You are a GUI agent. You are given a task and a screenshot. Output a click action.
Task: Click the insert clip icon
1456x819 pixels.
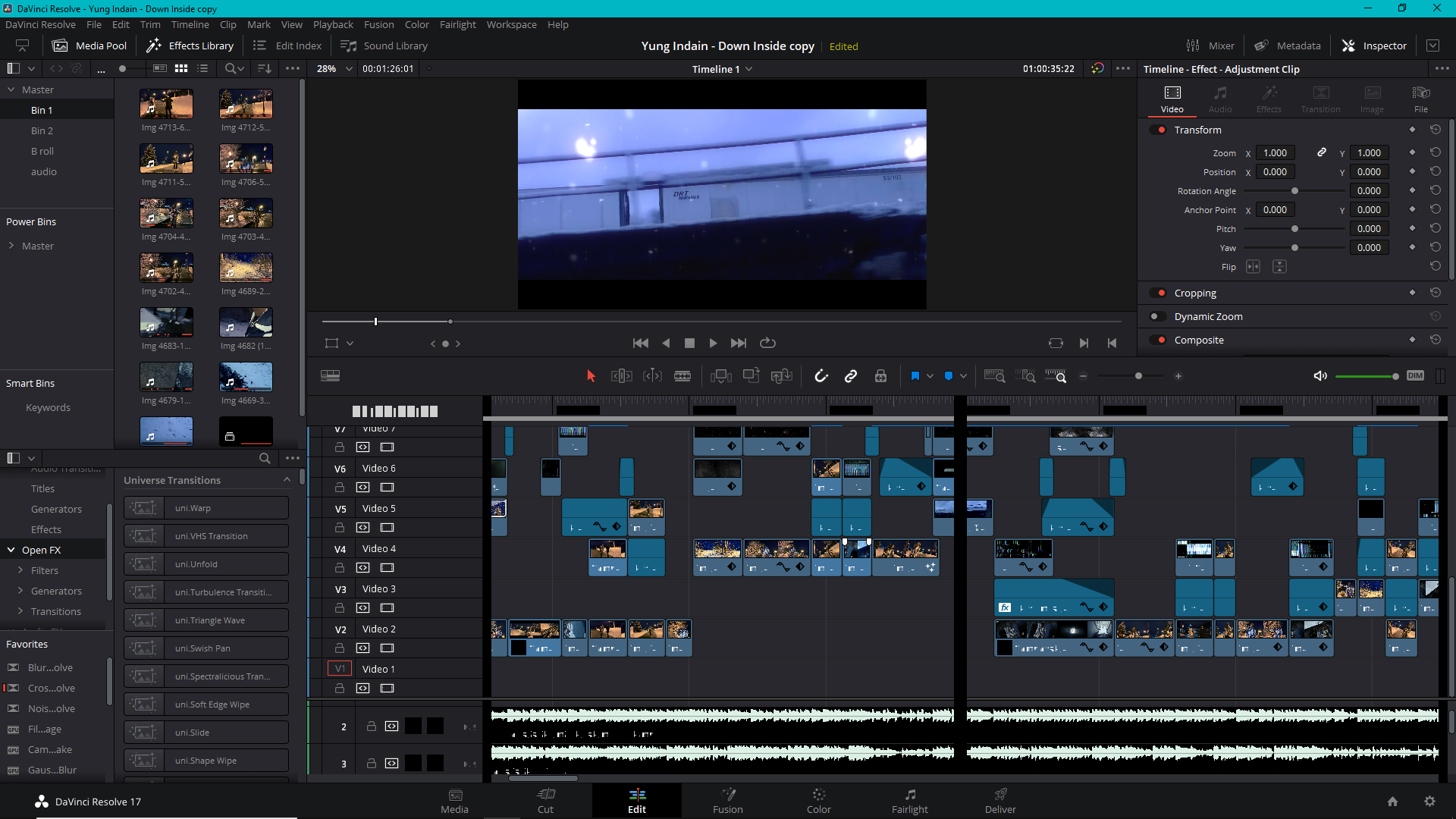(720, 376)
